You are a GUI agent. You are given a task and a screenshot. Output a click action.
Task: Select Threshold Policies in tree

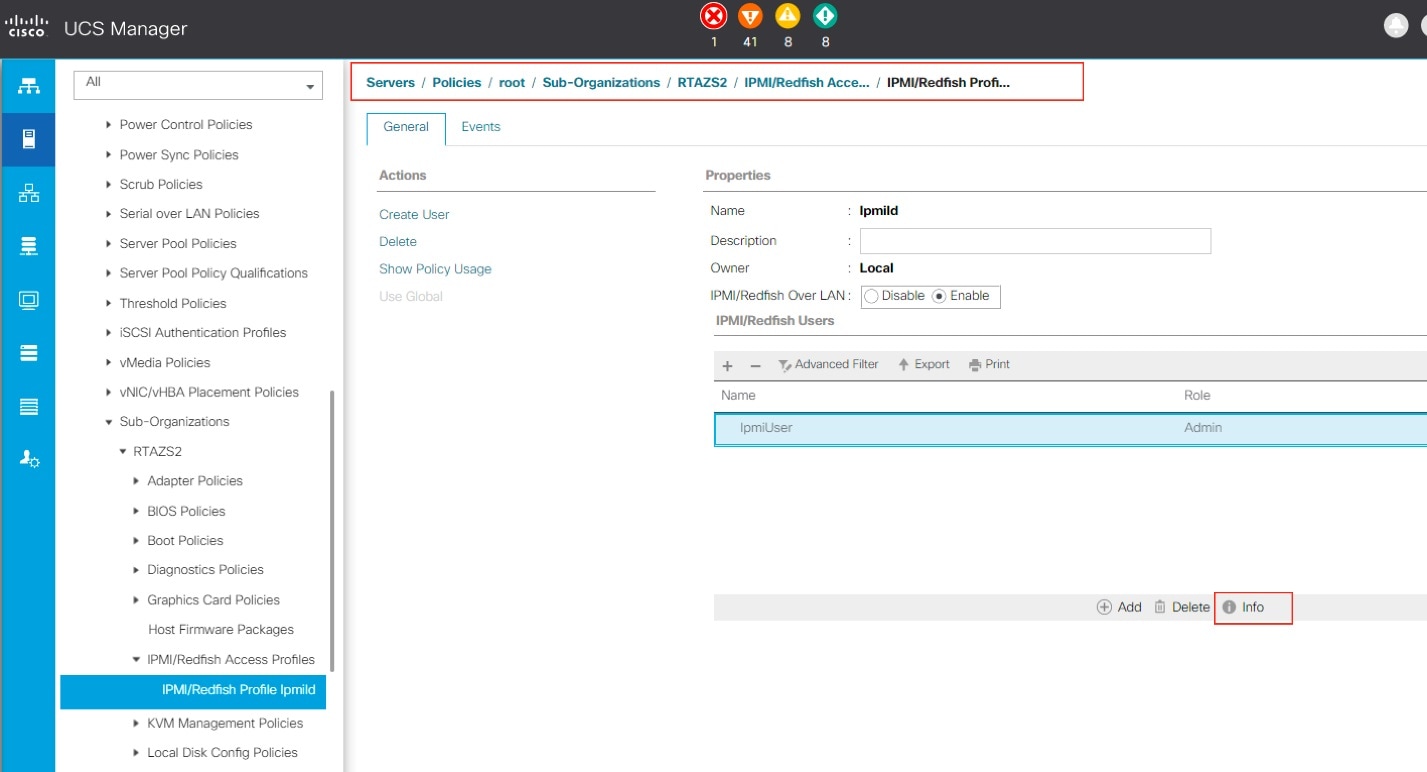tap(173, 304)
